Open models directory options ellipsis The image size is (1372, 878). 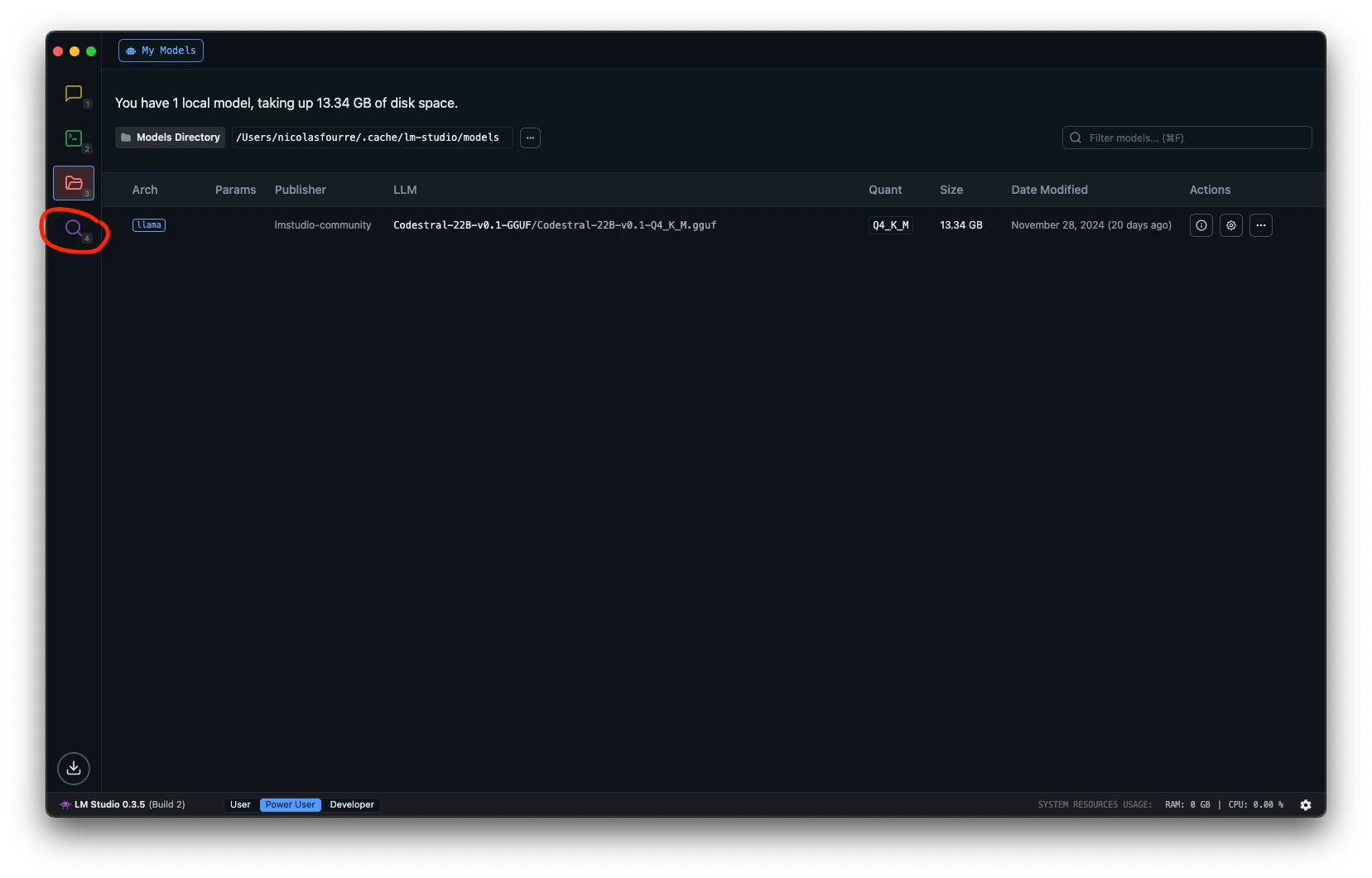pyautogui.click(x=530, y=137)
